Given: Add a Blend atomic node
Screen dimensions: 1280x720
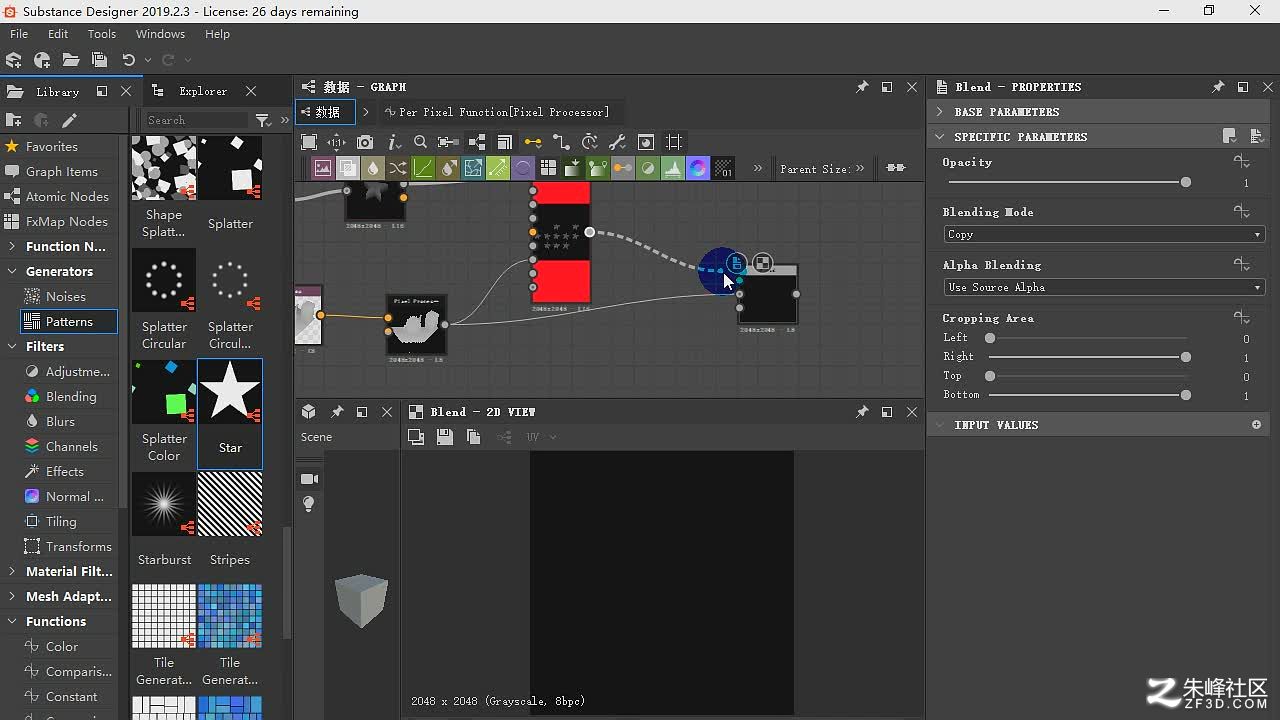Looking at the screenshot, I should 348,168.
